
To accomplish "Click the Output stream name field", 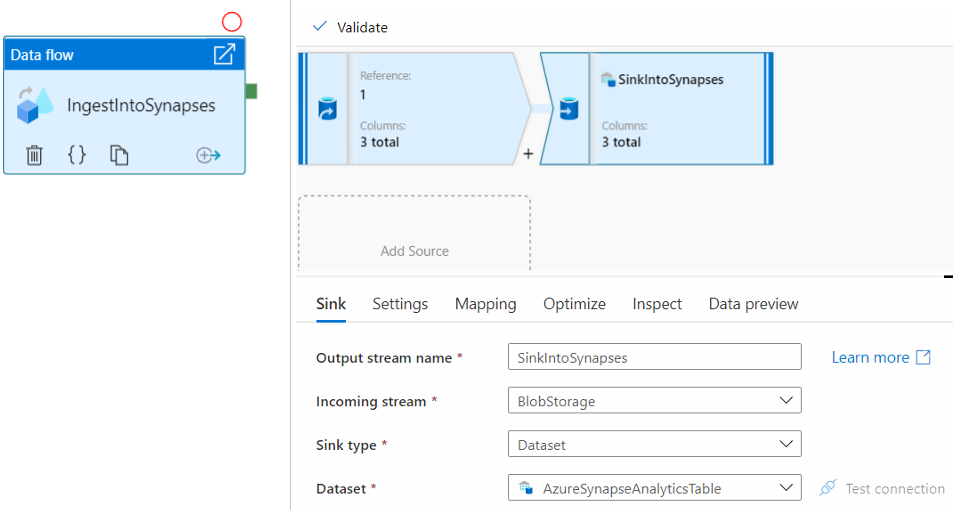I will coord(654,357).
